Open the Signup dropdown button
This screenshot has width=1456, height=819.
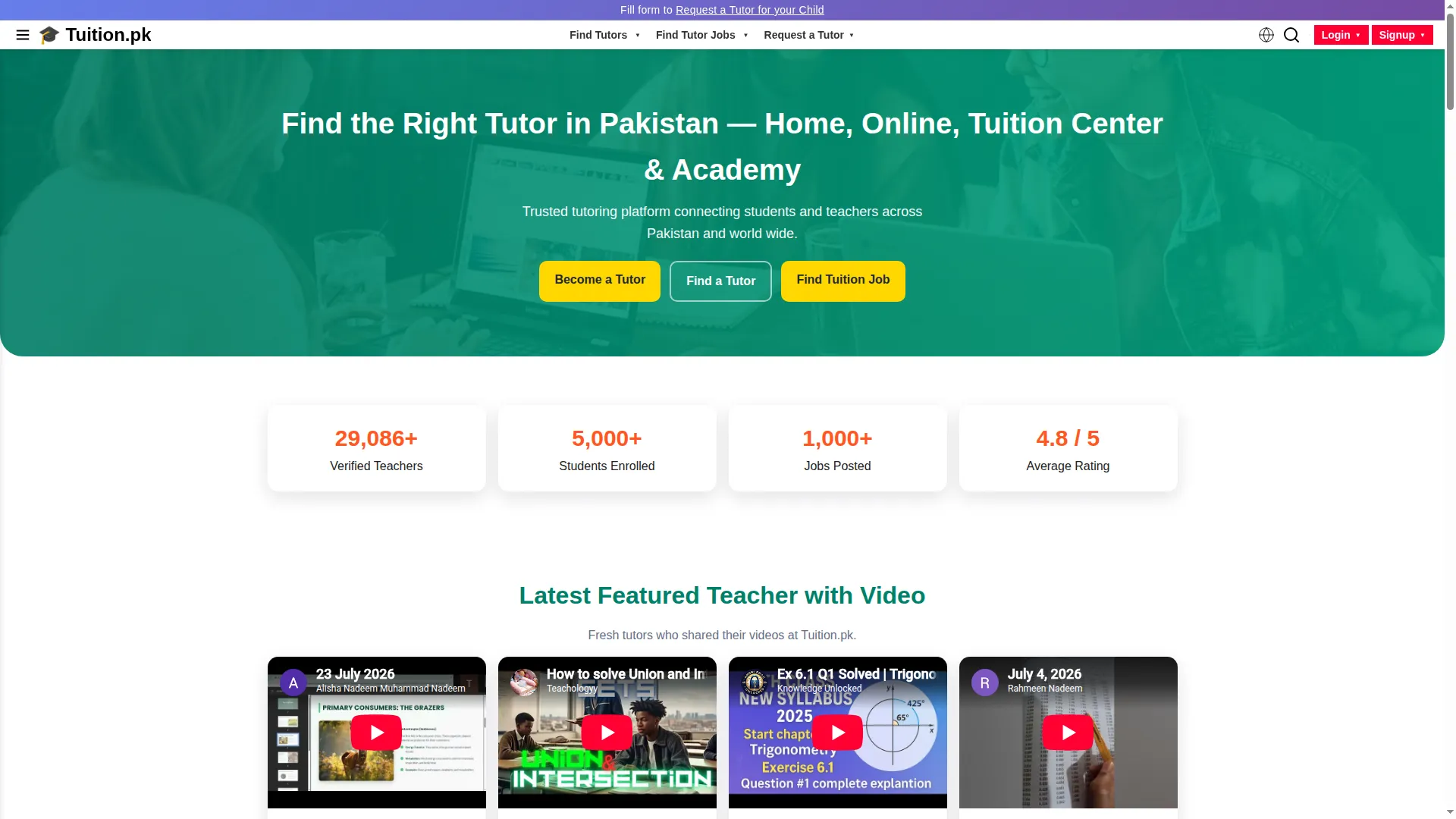[x=1402, y=35]
